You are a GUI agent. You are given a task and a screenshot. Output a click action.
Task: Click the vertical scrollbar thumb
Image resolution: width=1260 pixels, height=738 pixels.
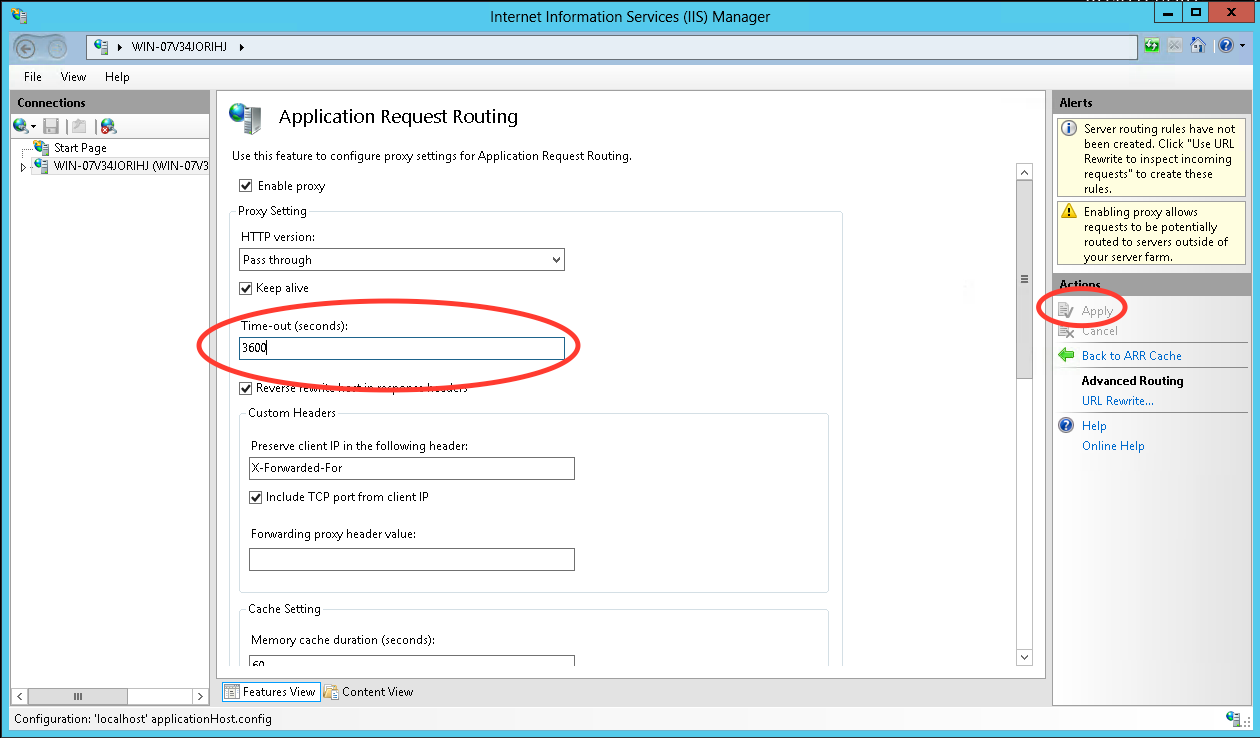[x=1024, y=280]
